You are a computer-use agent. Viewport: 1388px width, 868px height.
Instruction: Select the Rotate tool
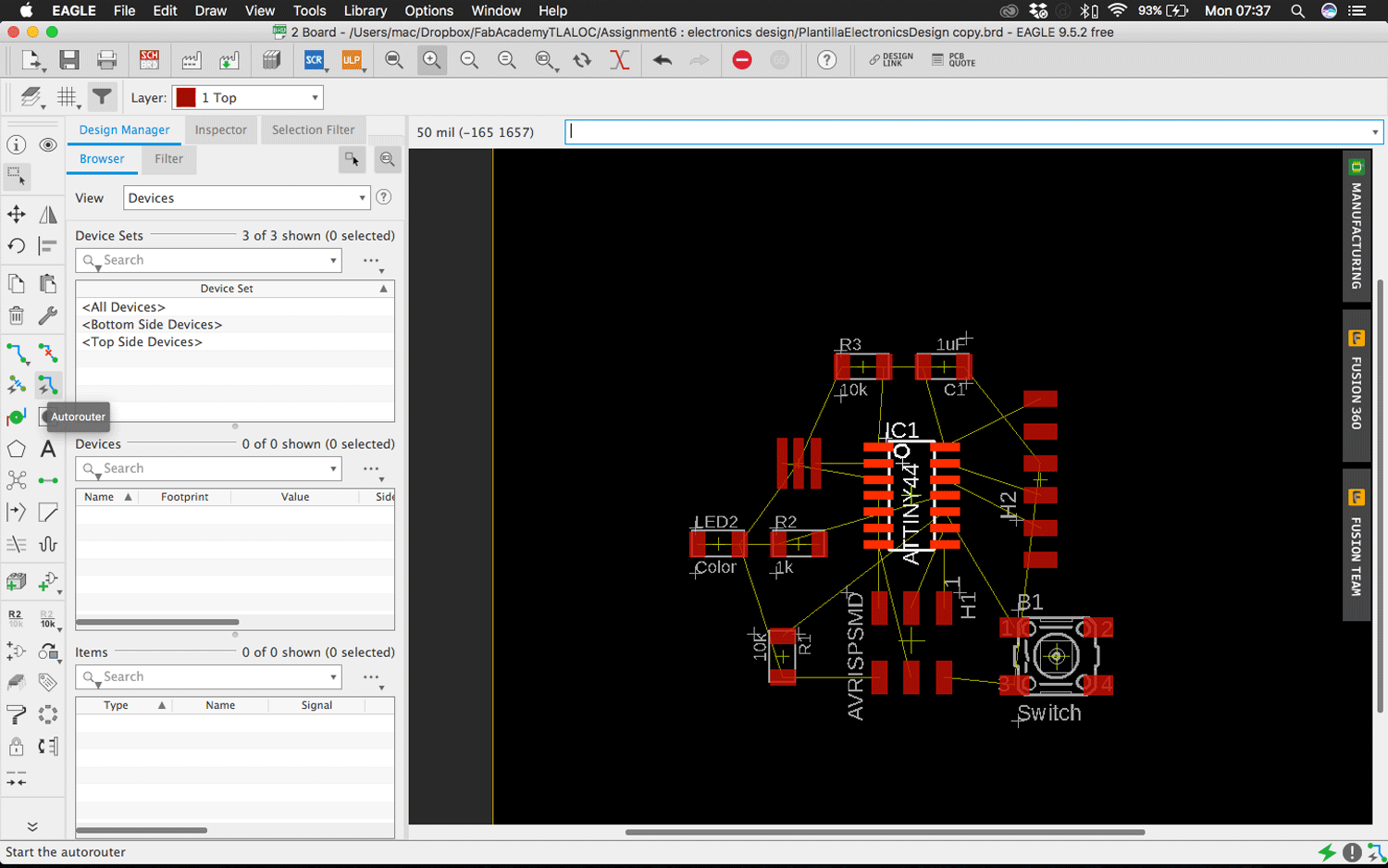coord(17,246)
